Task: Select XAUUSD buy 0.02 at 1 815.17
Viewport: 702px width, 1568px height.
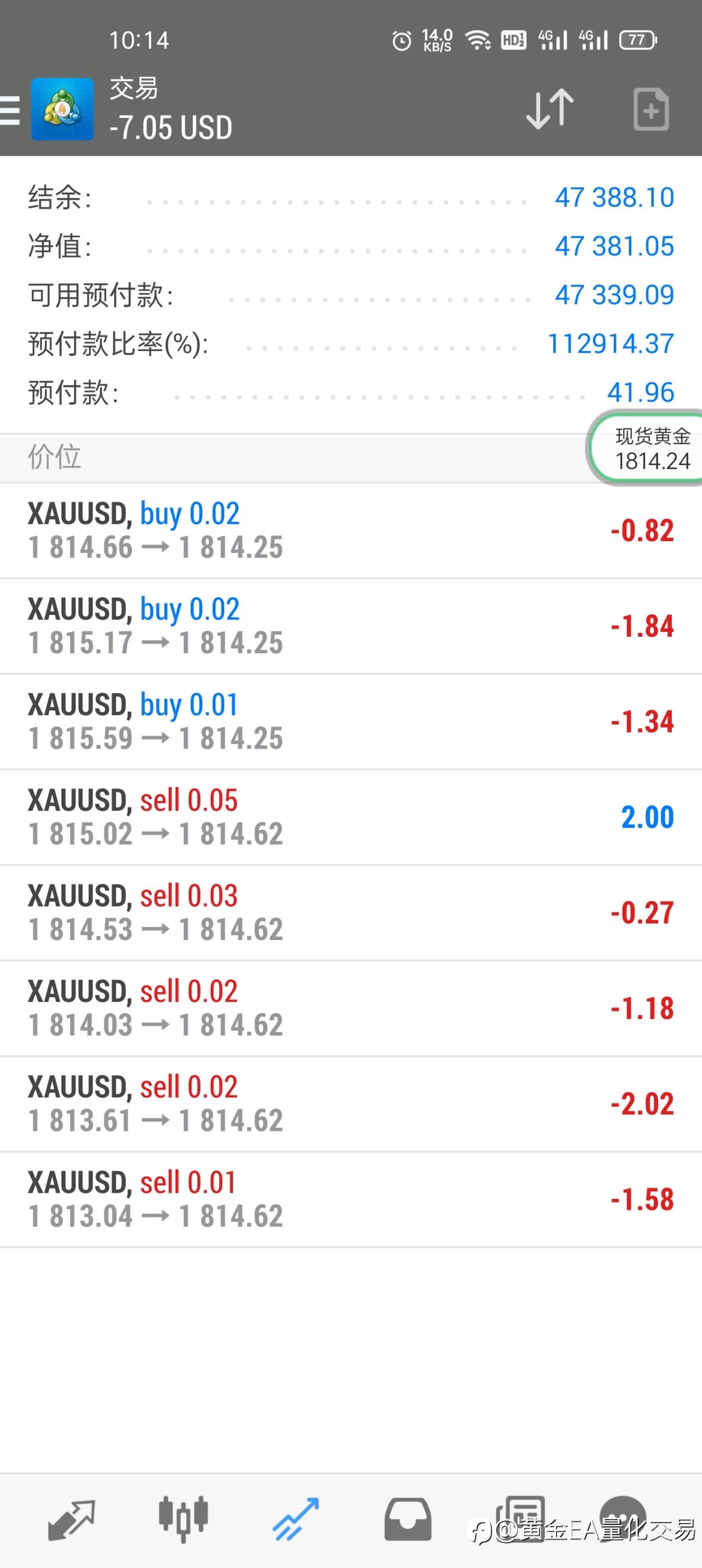Action: coord(350,626)
